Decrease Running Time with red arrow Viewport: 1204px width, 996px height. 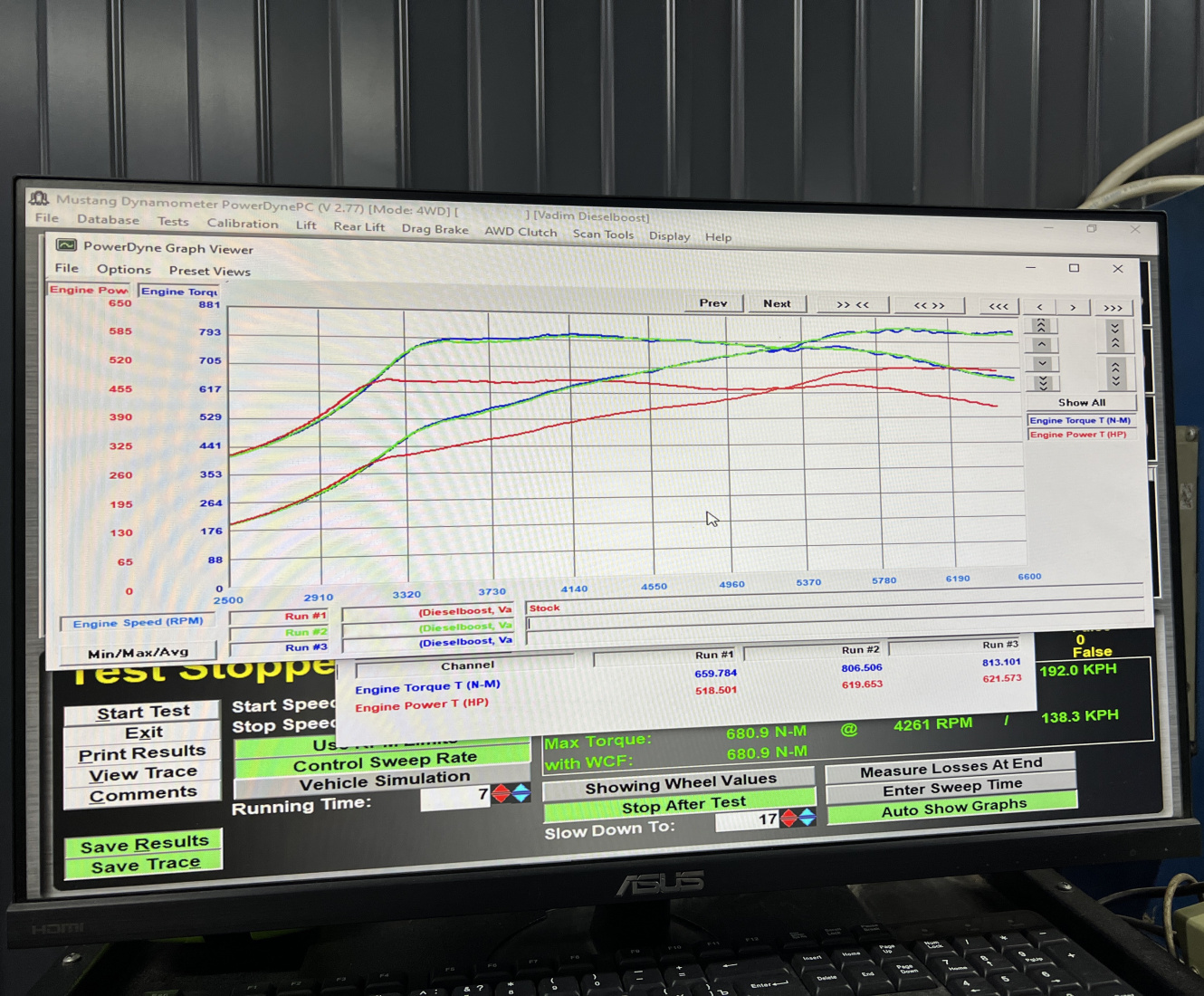pos(501,795)
